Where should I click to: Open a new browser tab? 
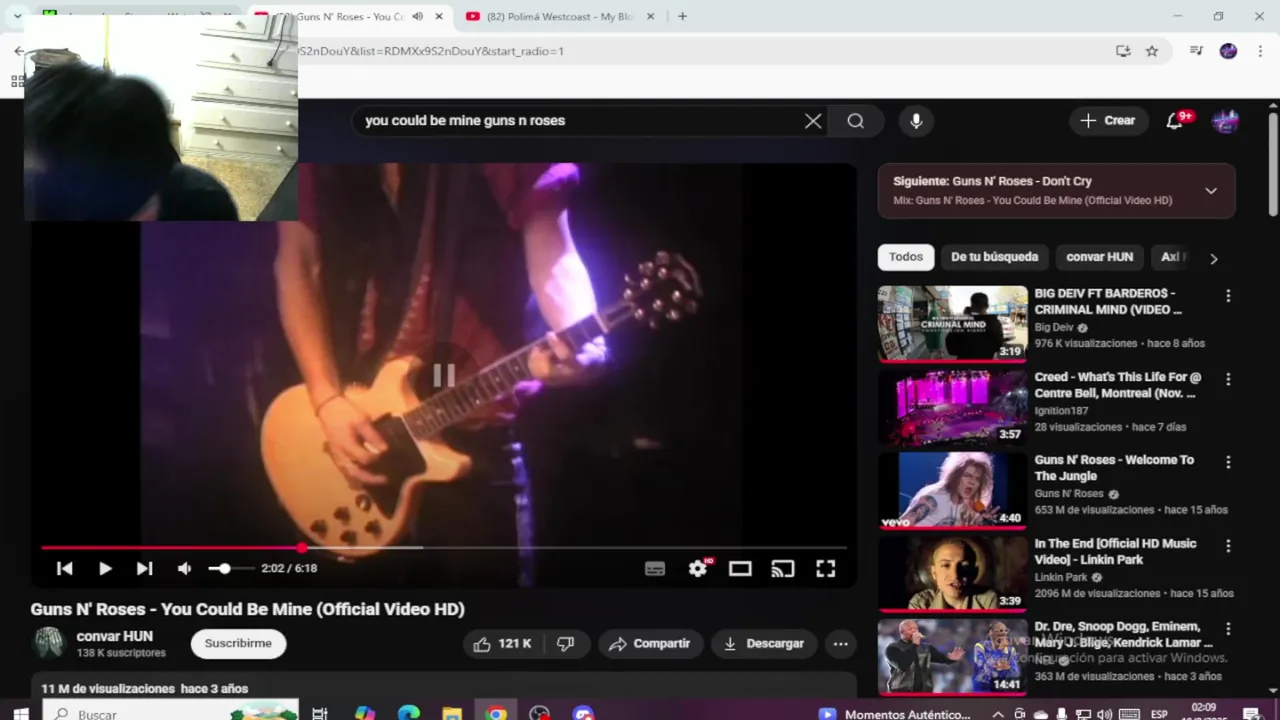(682, 17)
